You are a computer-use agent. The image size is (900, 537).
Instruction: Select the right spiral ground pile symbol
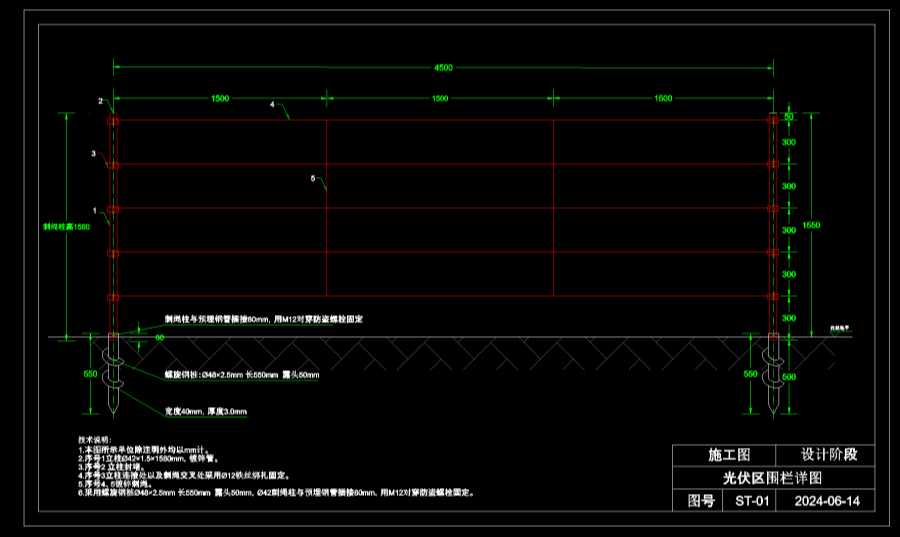pyautogui.click(x=772, y=375)
